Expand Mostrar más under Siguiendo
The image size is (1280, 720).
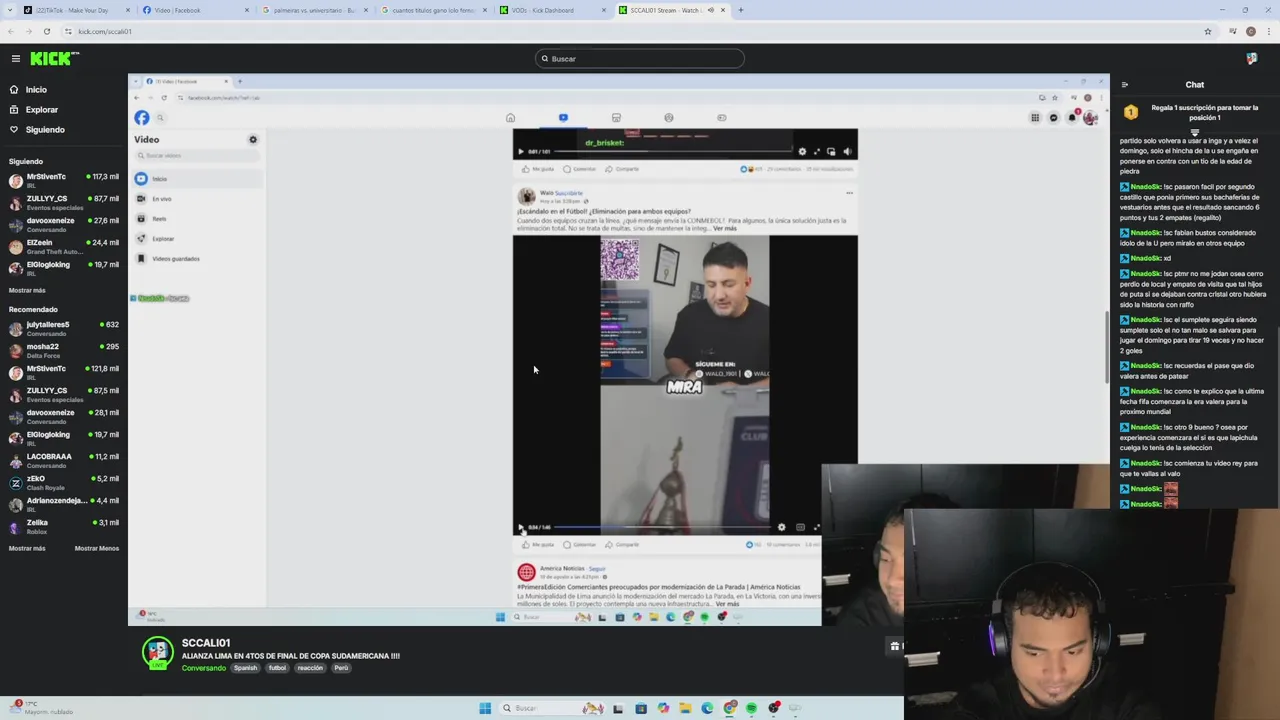click(x=27, y=291)
